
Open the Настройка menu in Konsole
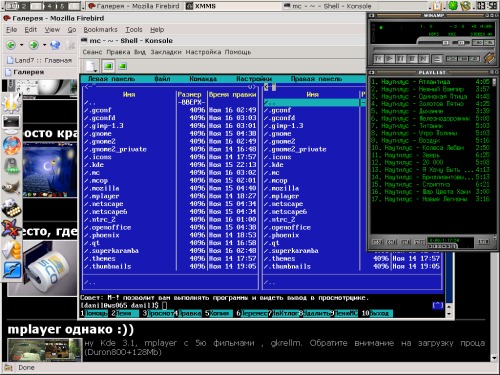[x=203, y=52]
